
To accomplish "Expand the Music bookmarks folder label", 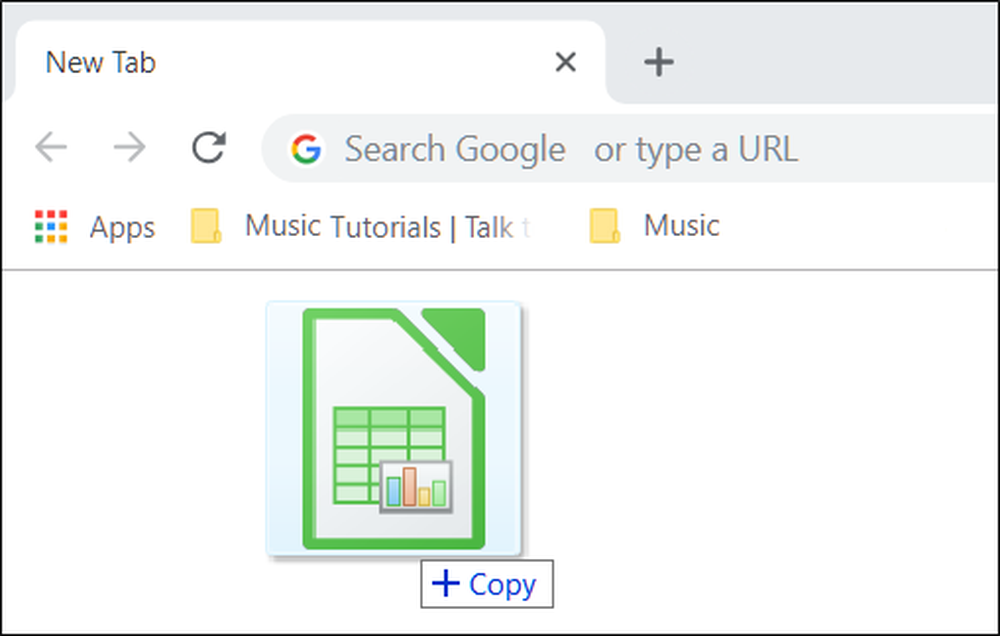I will (681, 225).
